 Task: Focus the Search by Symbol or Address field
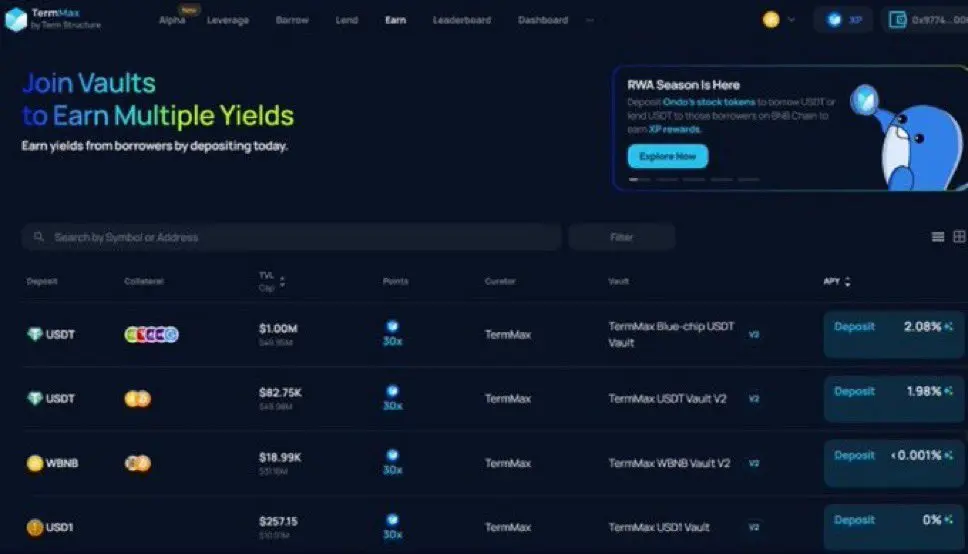[x=291, y=237]
